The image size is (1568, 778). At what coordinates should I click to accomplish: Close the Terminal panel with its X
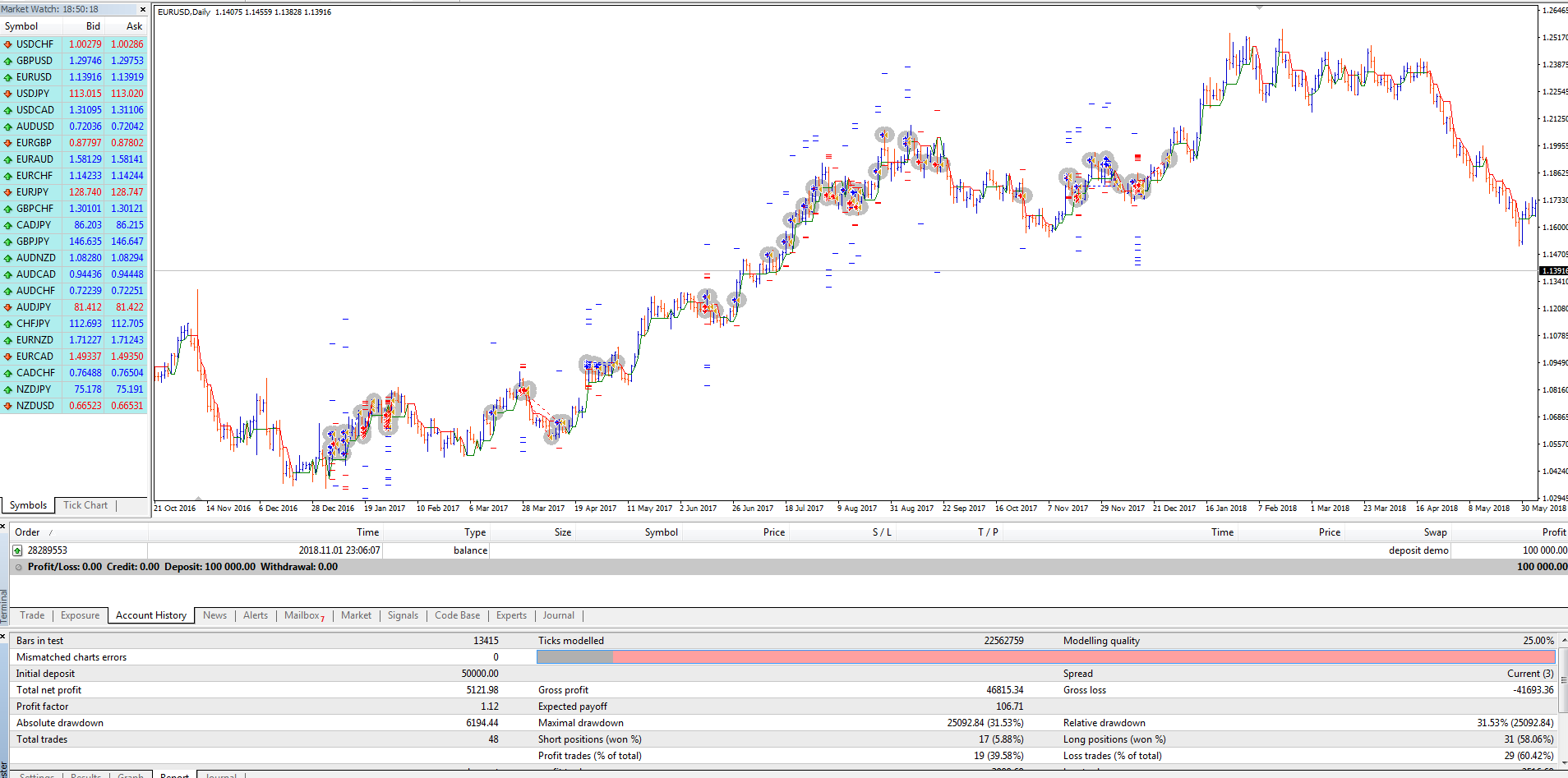[x=3, y=526]
